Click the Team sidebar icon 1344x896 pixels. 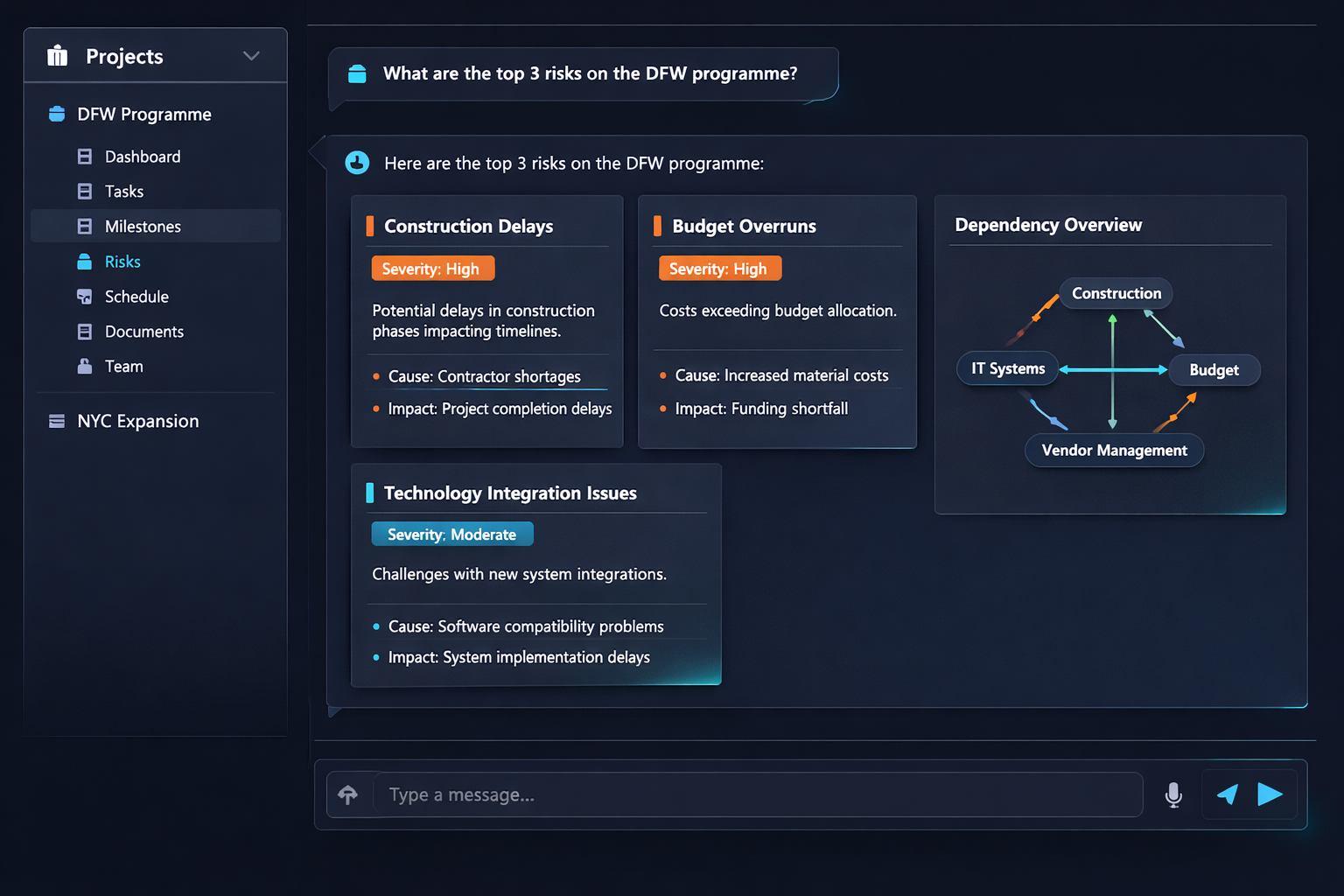tap(85, 367)
